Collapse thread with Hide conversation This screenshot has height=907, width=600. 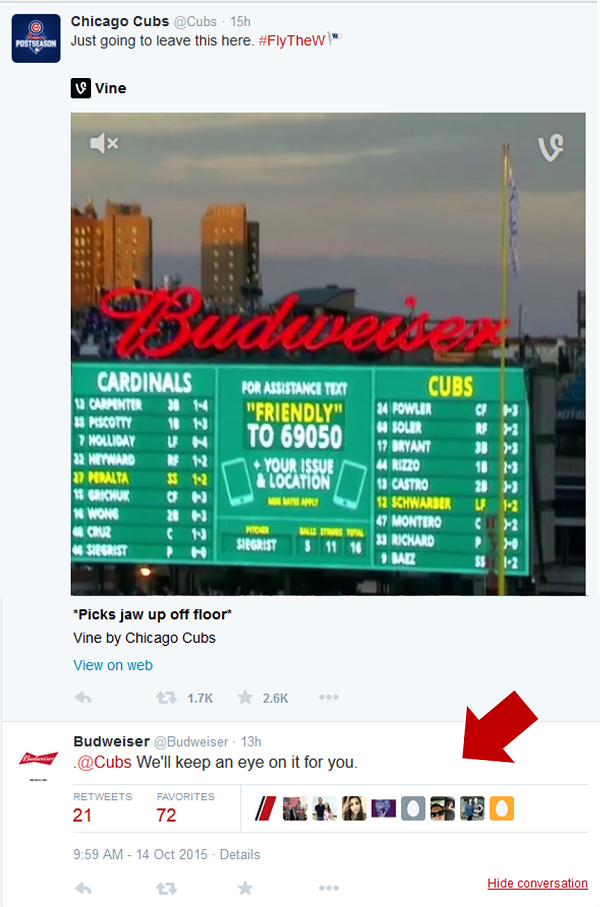[538, 883]
